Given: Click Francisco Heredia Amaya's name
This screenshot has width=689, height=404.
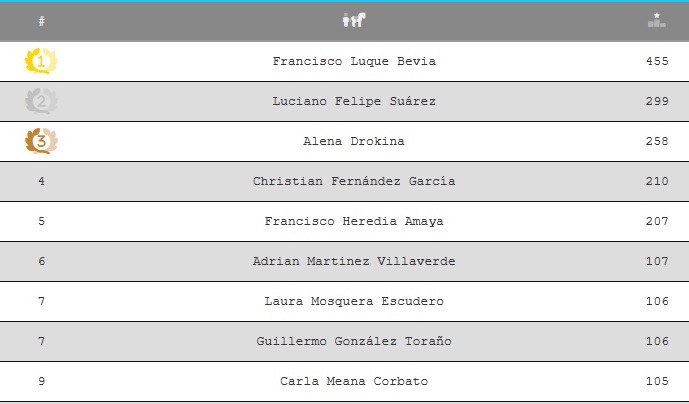Looking at the screenshot, I should (x=354, y=222).
